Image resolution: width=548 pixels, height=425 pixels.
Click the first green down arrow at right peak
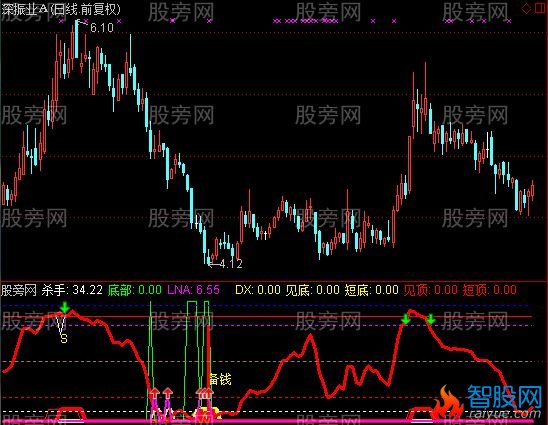(x=405, y=318)
